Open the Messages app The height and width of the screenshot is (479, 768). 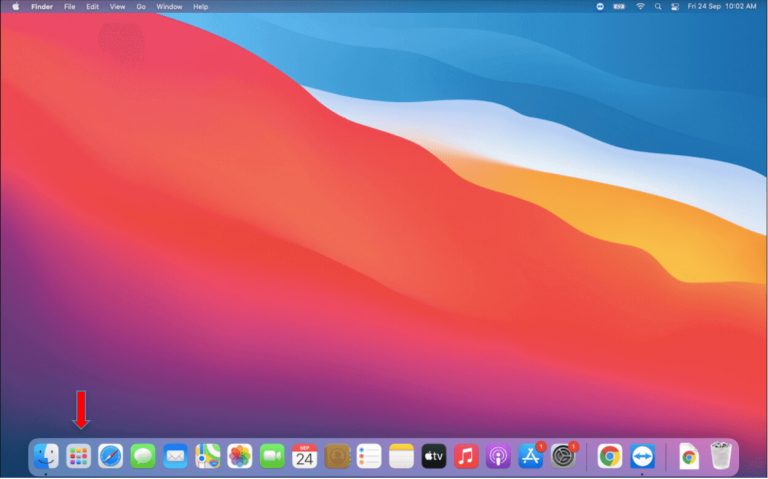click(x=143, y=456)
